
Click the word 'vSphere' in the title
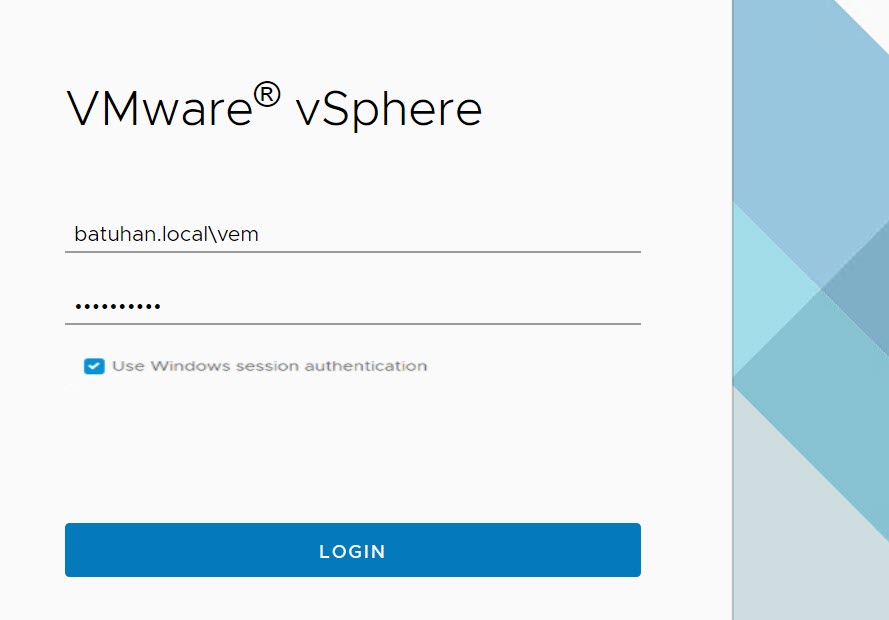pos(389,108)
